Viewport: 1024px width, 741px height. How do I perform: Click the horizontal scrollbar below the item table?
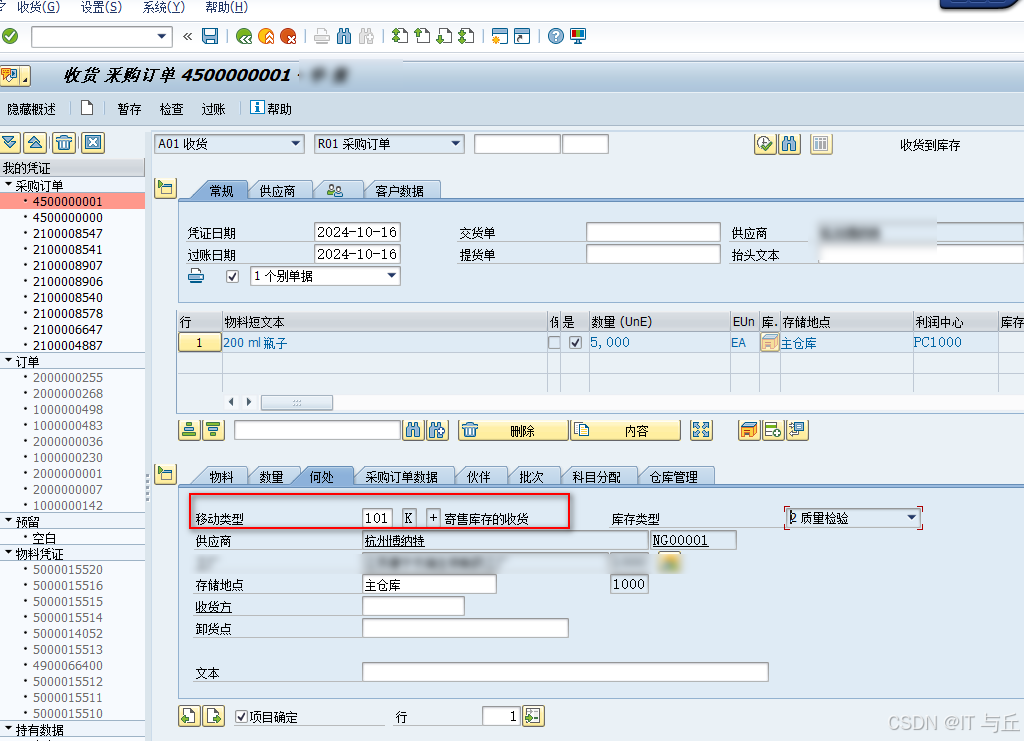[296, 401]
